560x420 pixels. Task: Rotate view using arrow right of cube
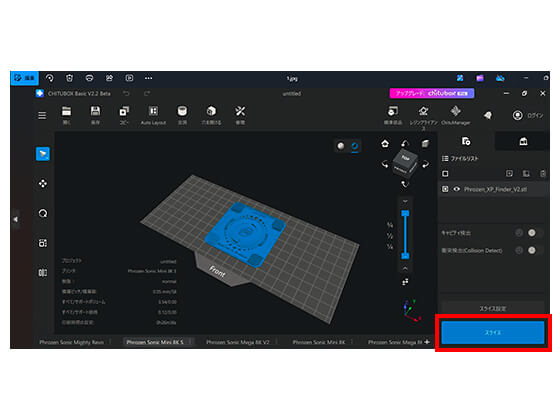coord(425,165)
